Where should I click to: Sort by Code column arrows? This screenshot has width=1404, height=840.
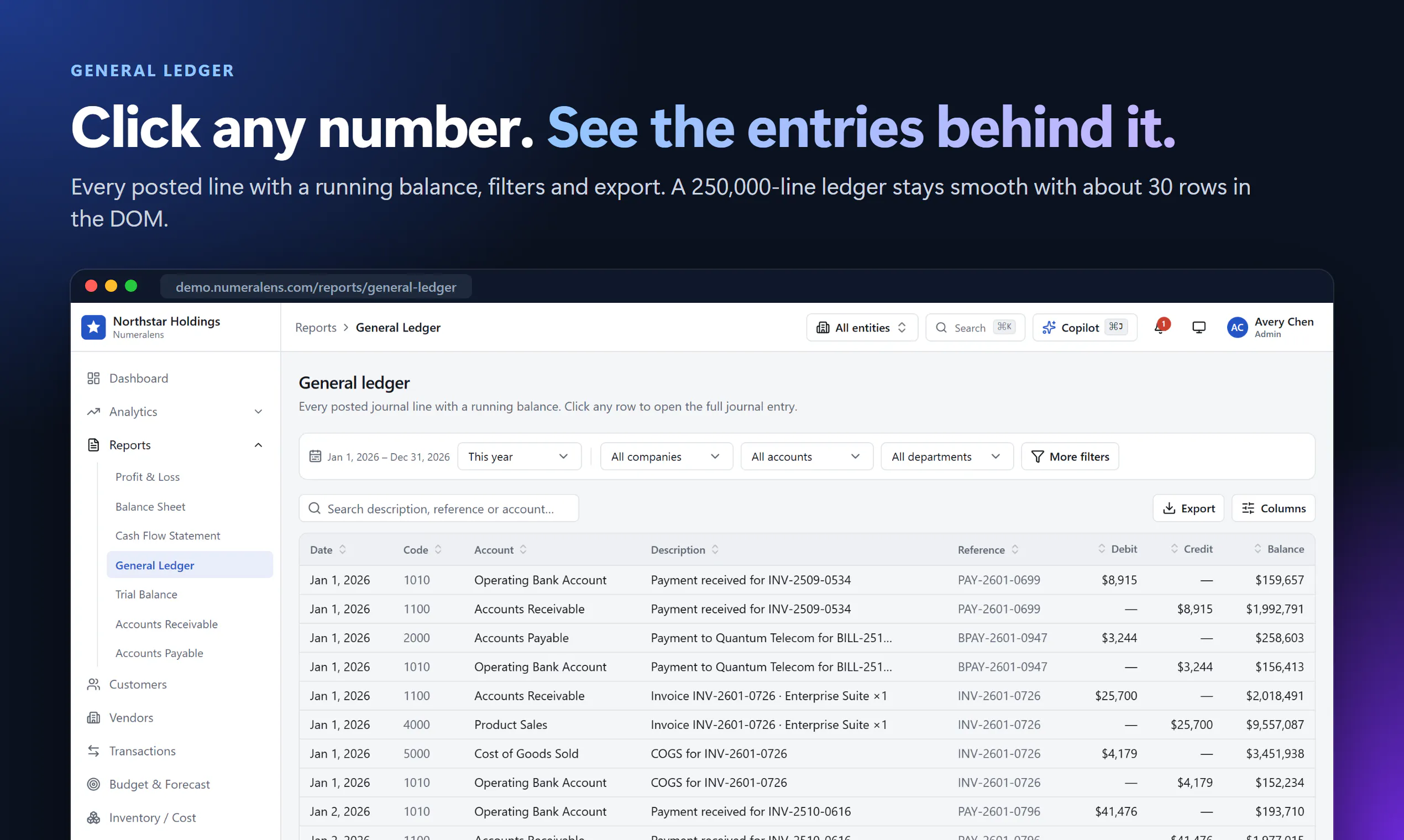coord(438,550)
